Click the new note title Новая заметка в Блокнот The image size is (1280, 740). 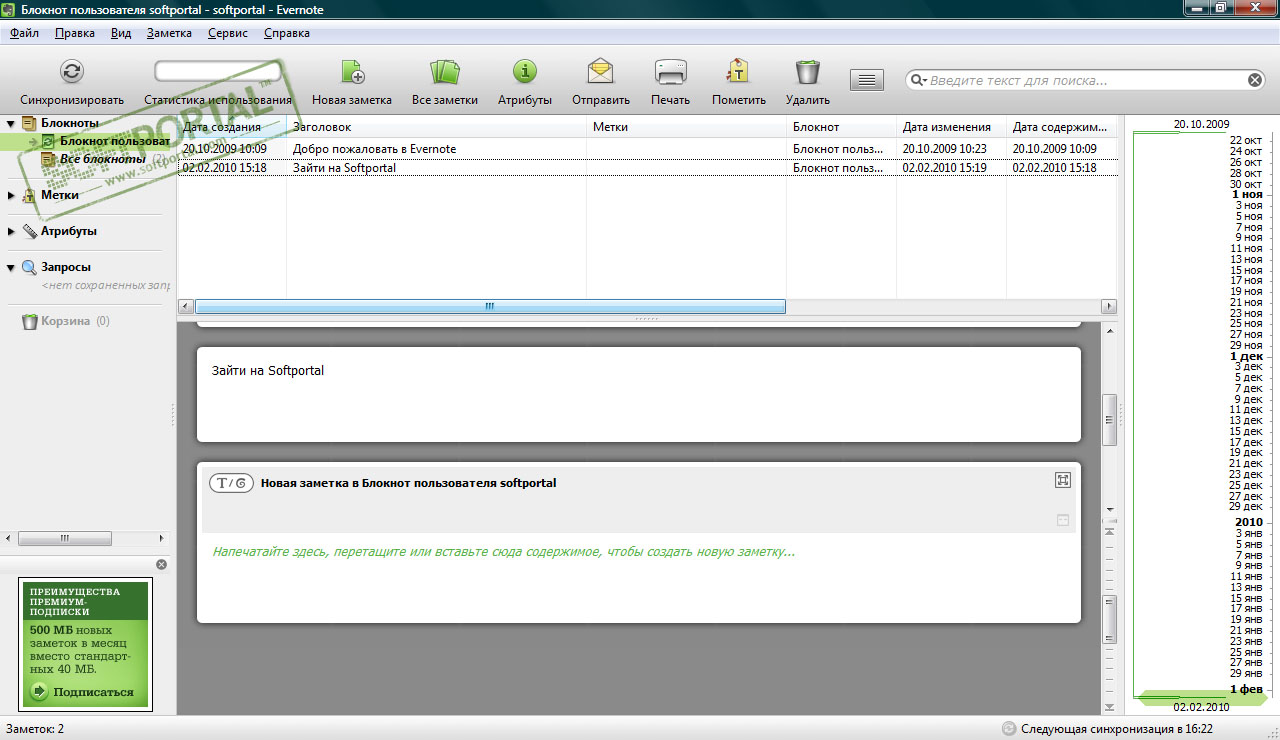pyautogui.click(x=408, y=483)
